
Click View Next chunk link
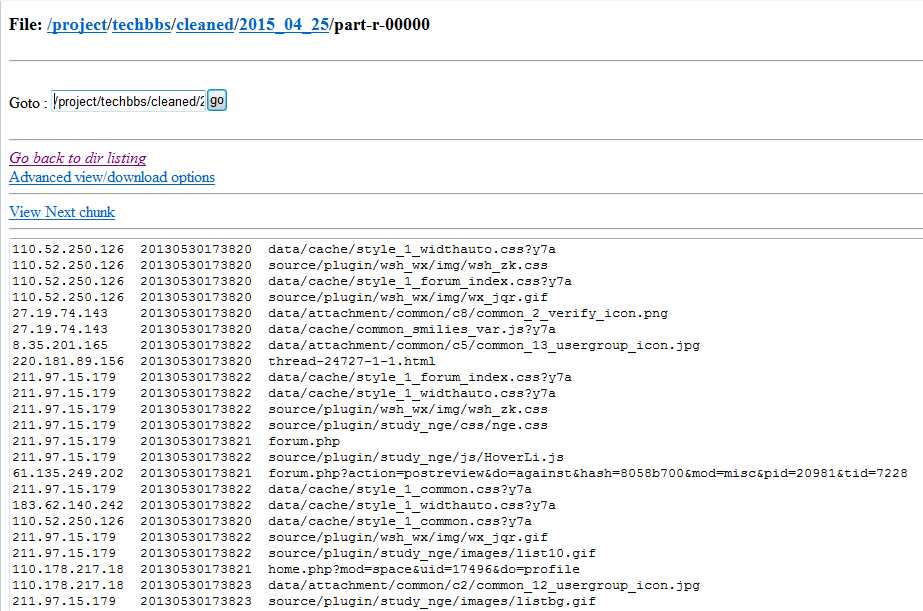[62, 212]
